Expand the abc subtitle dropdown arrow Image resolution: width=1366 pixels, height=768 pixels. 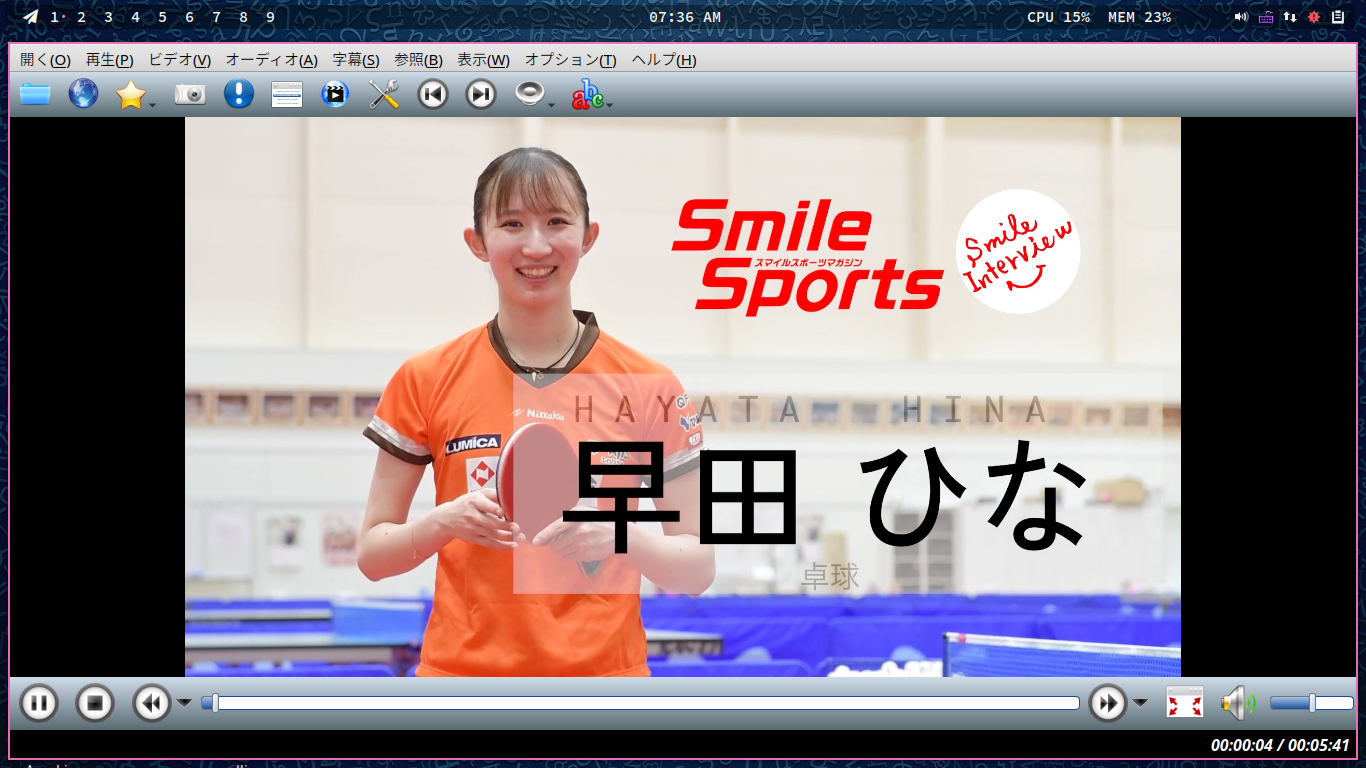pyautogui.click(x=609, y=104)
